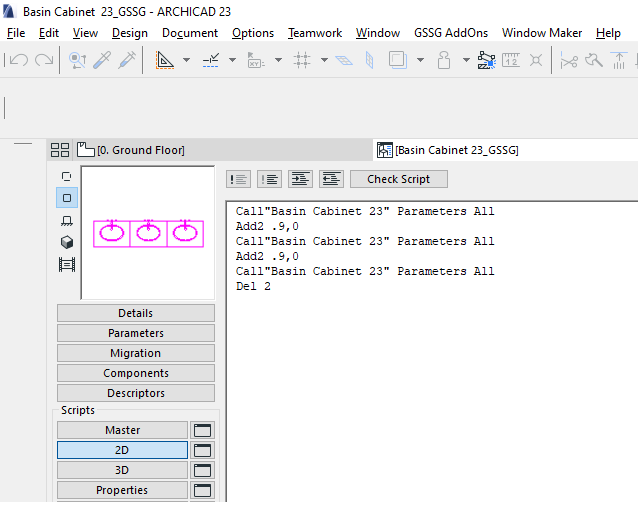Click the Editing Plane display icon

344,60
